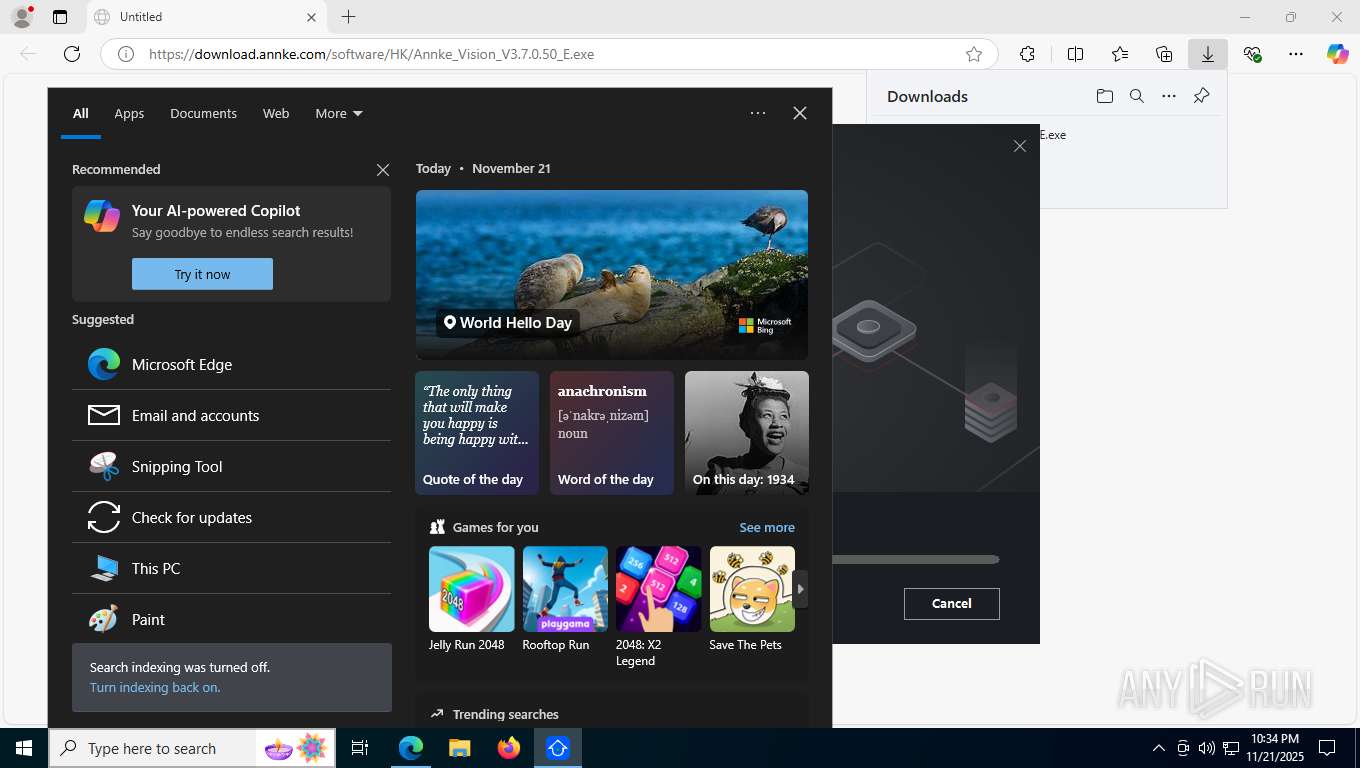Expand the More filter dropdown
1360x768 pixels.
[x=339, y=113]
